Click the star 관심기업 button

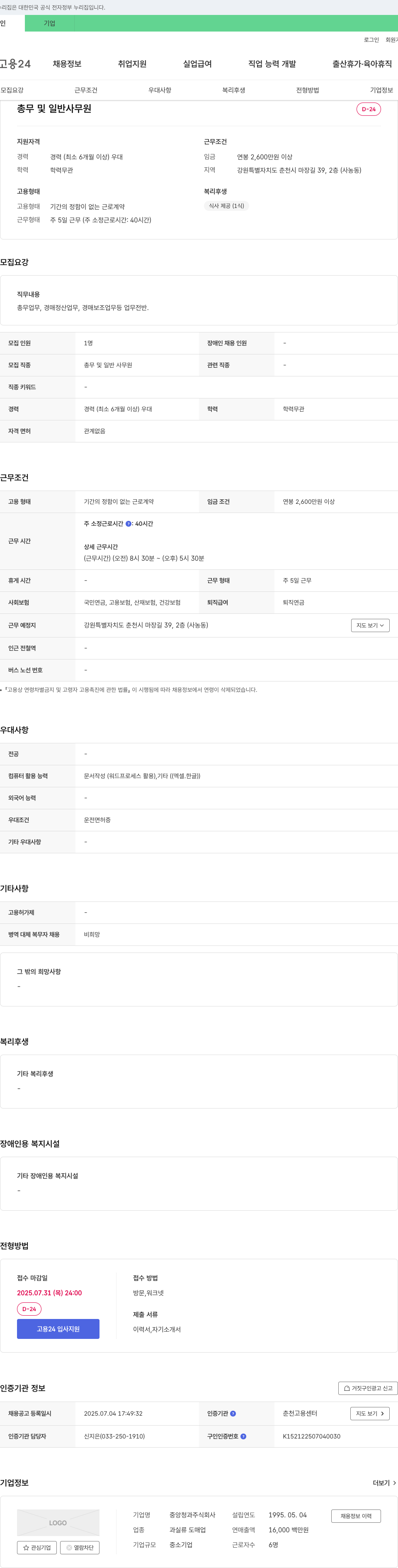click(x=37, y=1547)
